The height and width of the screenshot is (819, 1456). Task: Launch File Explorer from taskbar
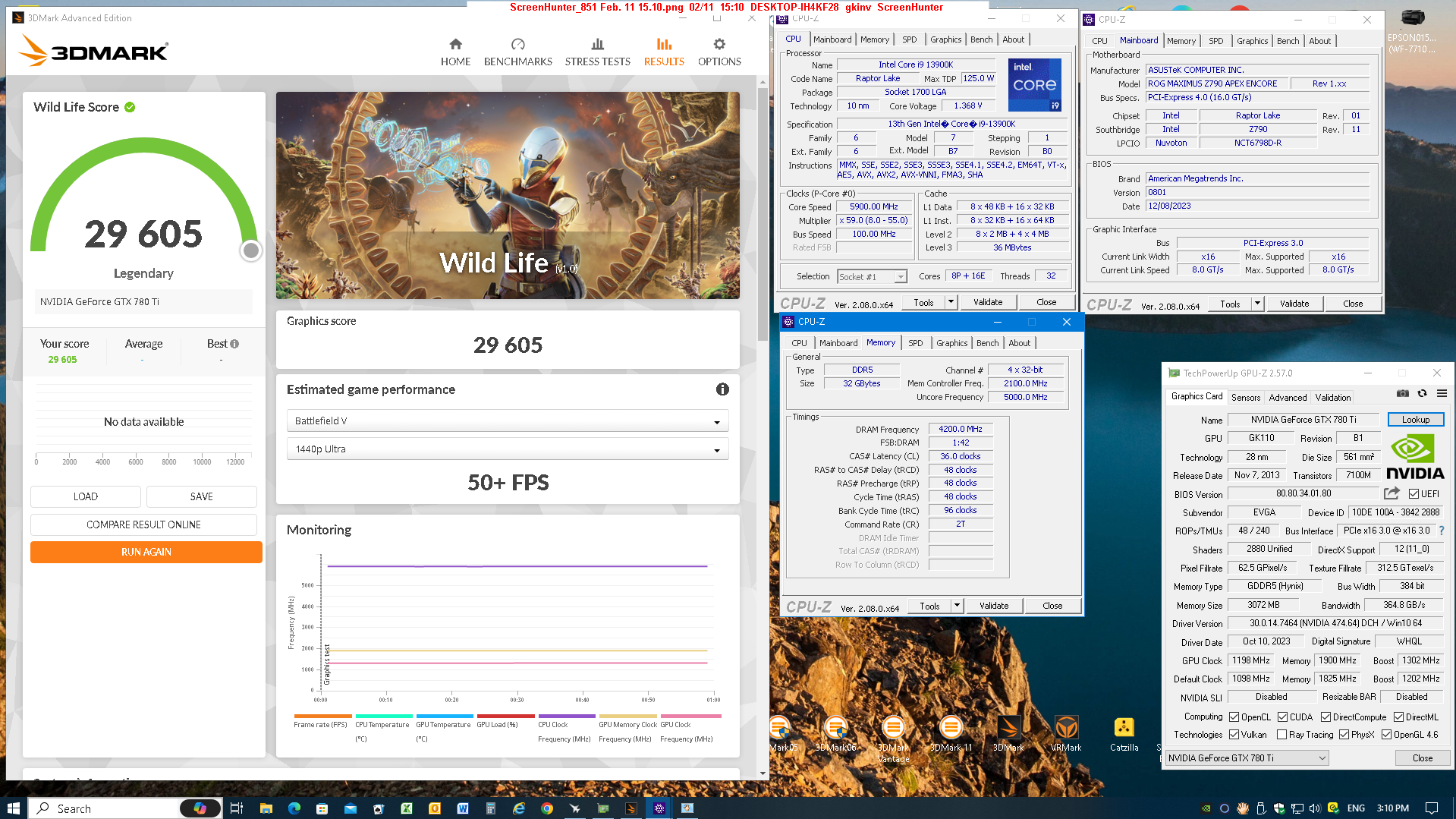pyautogui.click(x=266, y=808)
